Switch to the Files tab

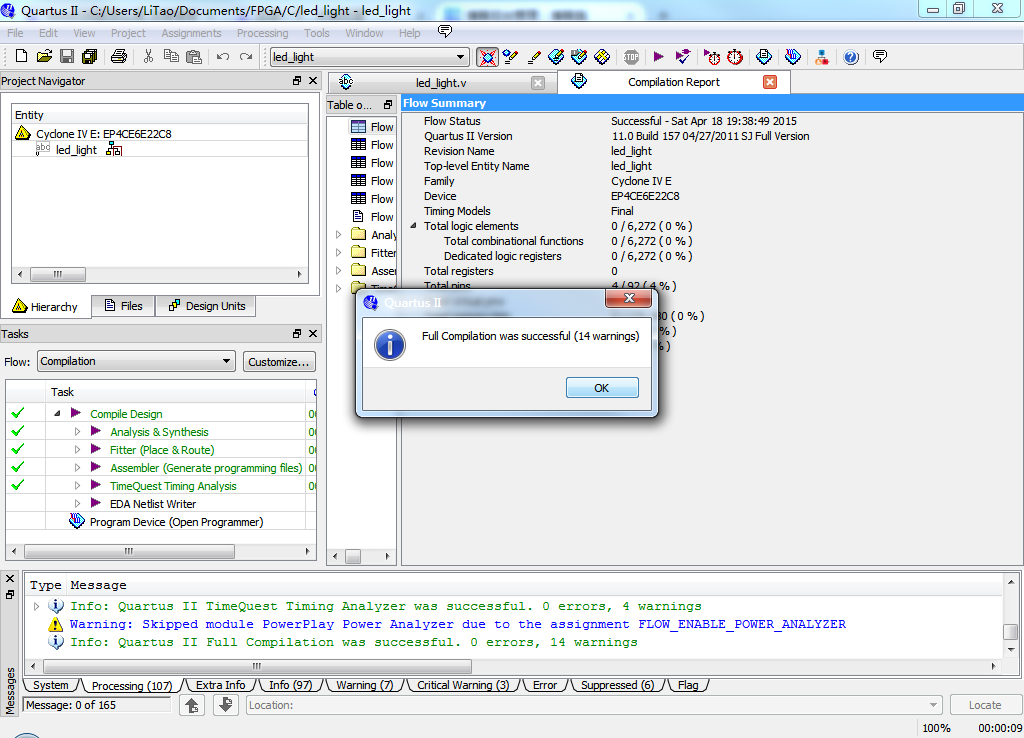click(123, 306)
